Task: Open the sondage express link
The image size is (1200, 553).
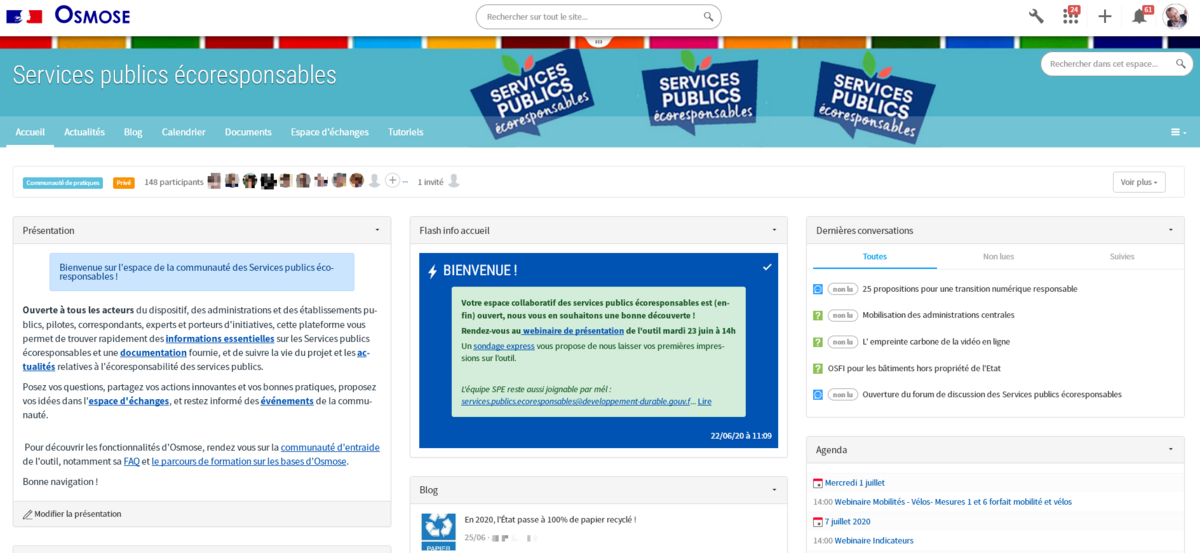Action: (x=504, y=346)
